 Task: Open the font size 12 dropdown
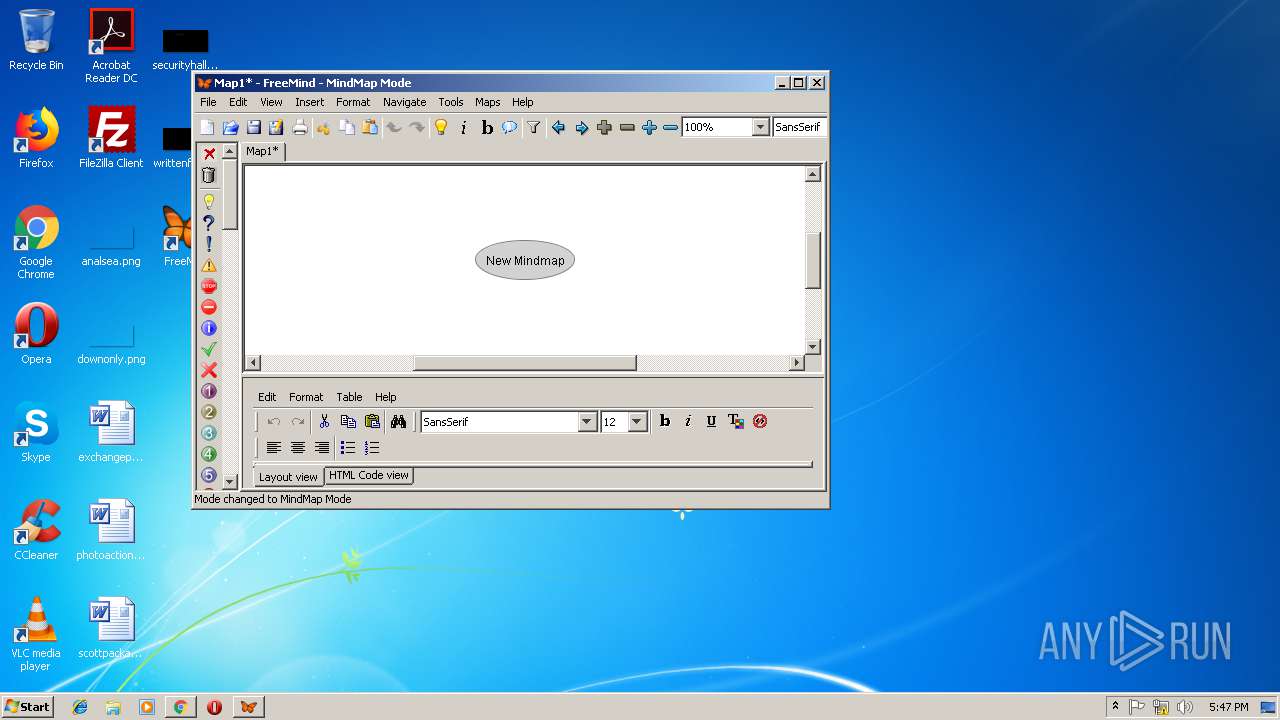click(x=637, y=422)
